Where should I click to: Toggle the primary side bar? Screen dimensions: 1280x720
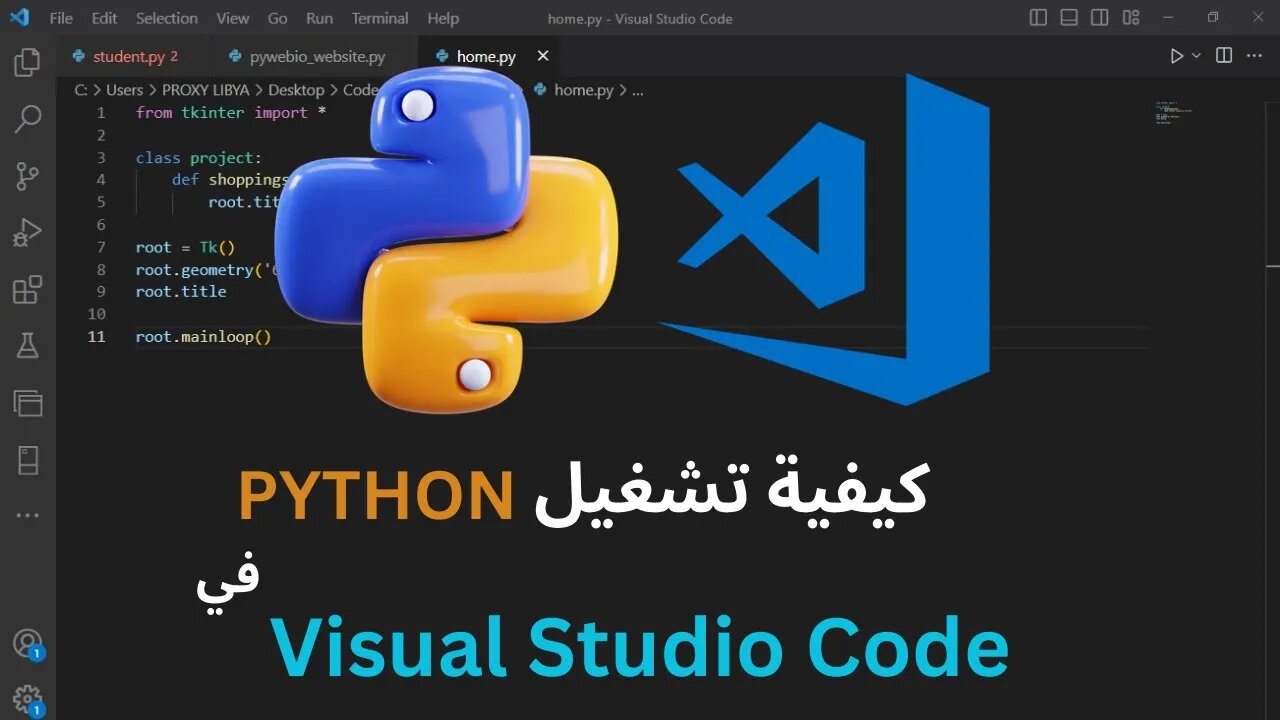[x=1039, y=17]
